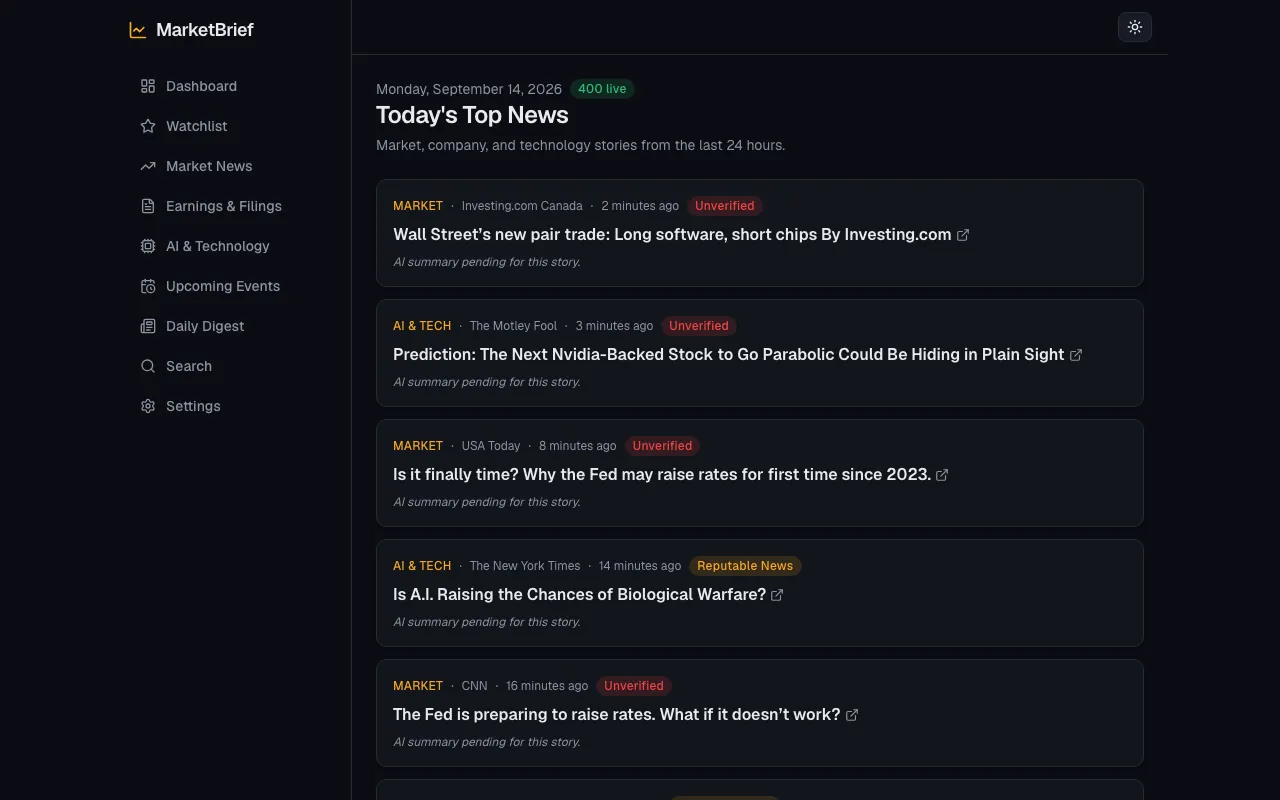Click the Earnings & Filings document icon
Viewport: 1280px width, 800px height.
coord(148,206)
